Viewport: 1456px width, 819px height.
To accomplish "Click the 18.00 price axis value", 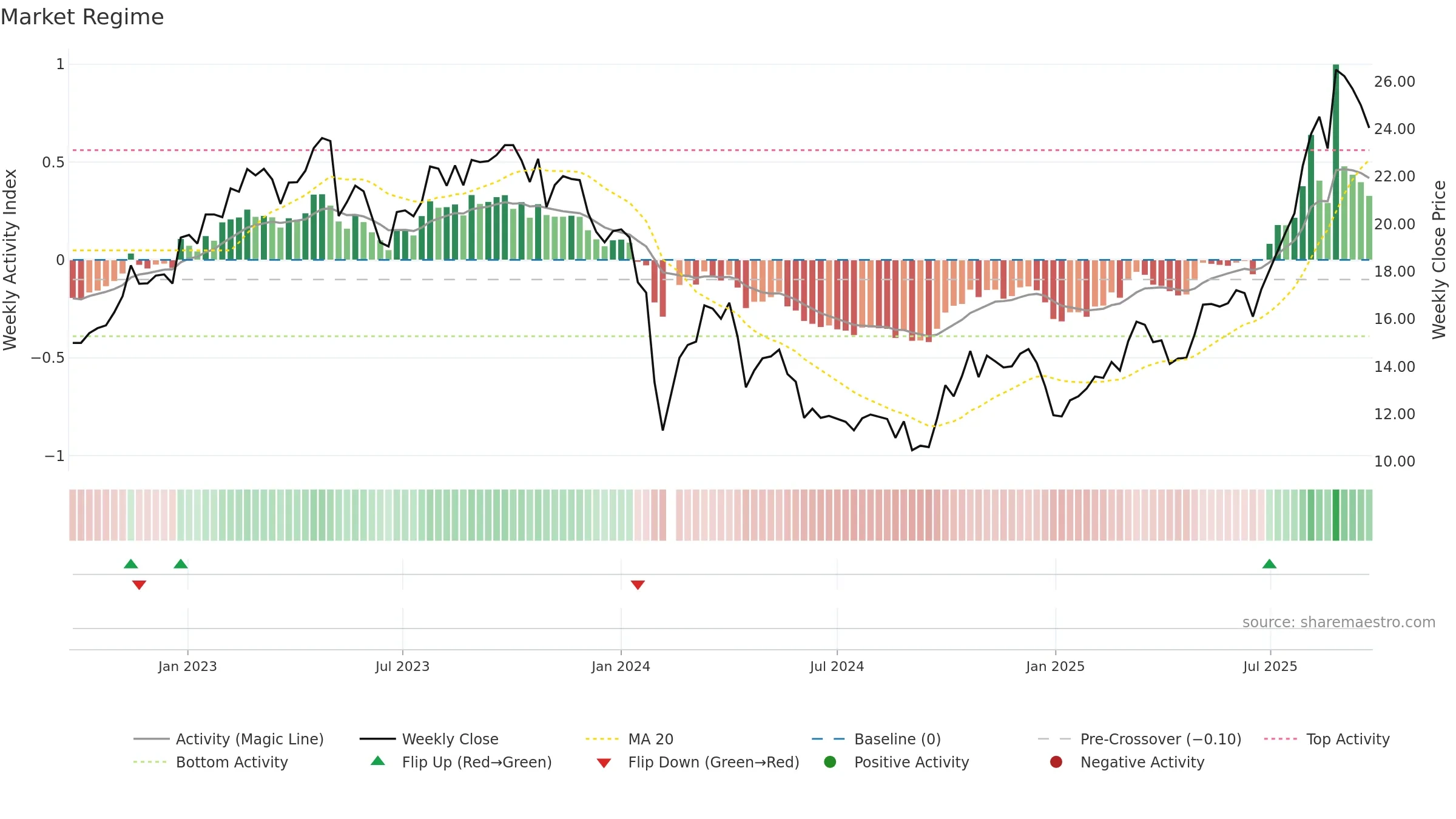I will point(1394,271).
